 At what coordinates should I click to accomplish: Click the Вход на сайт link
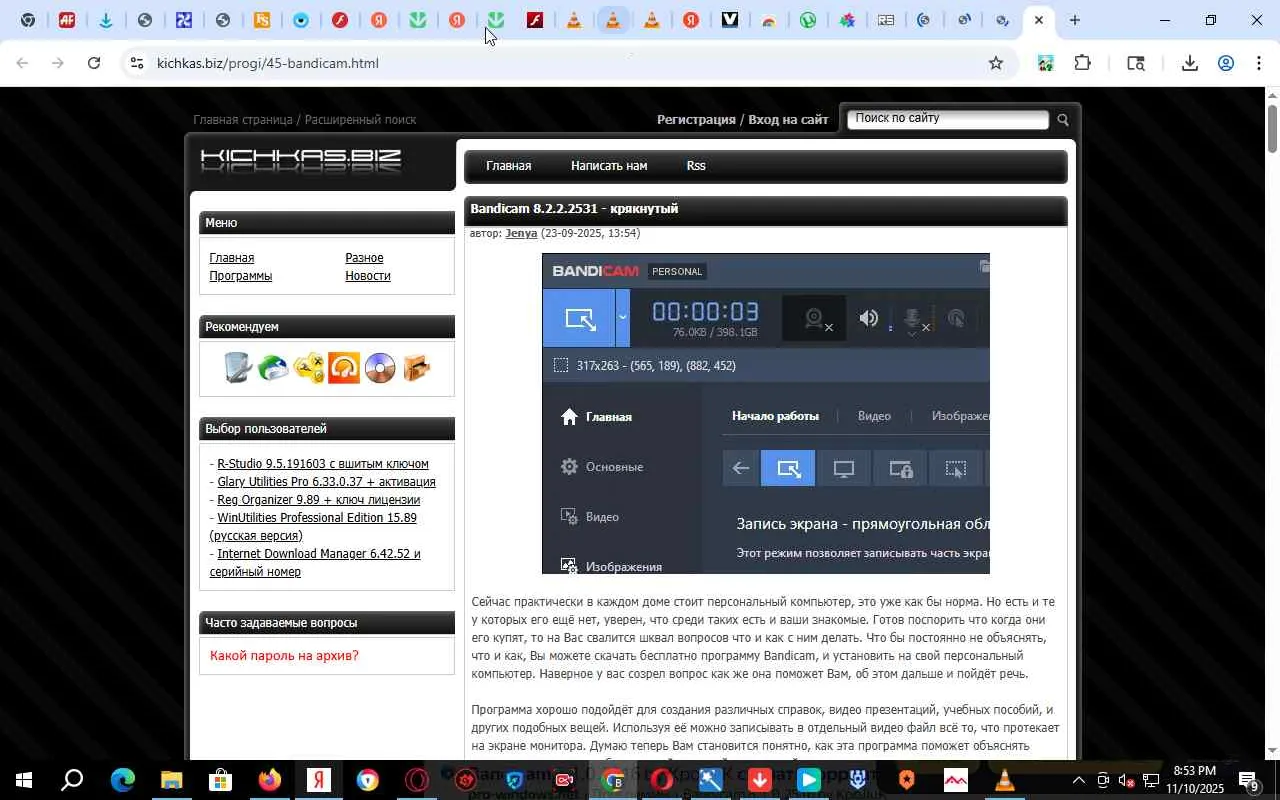(x=788, y=120)
